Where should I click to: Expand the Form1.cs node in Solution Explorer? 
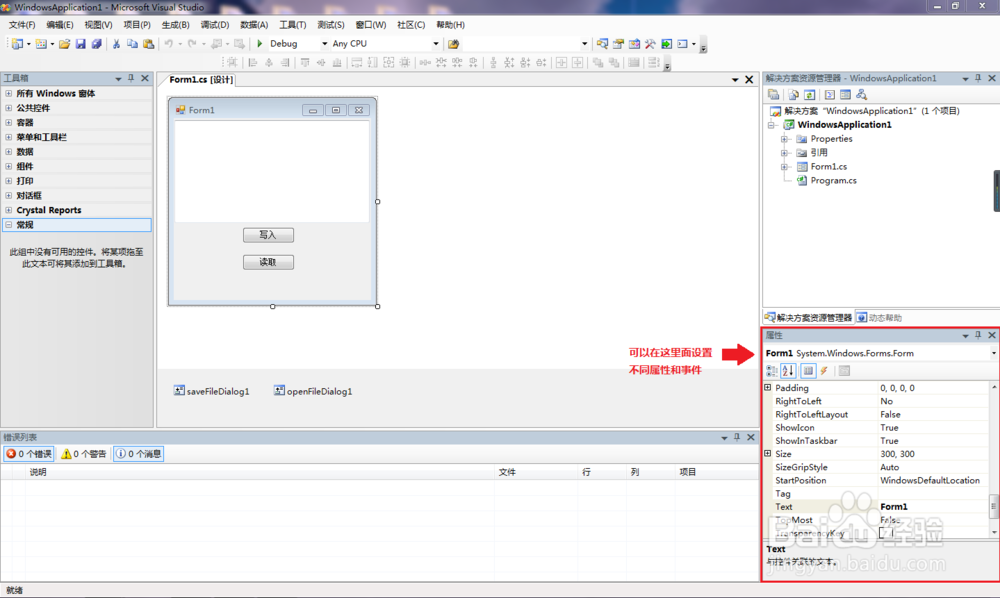tap(784, 166)
